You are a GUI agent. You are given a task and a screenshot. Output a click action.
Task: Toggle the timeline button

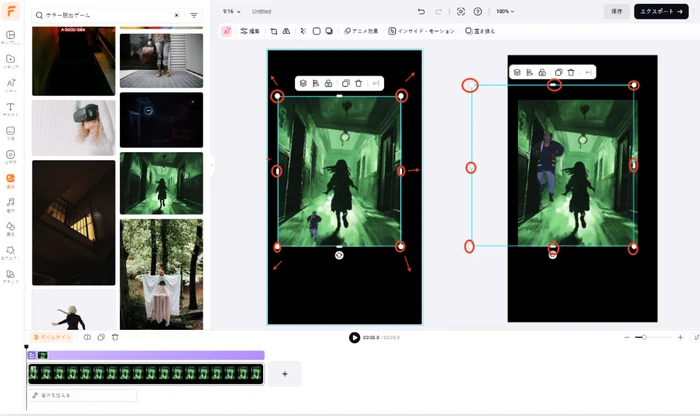(x=50, y=337)
